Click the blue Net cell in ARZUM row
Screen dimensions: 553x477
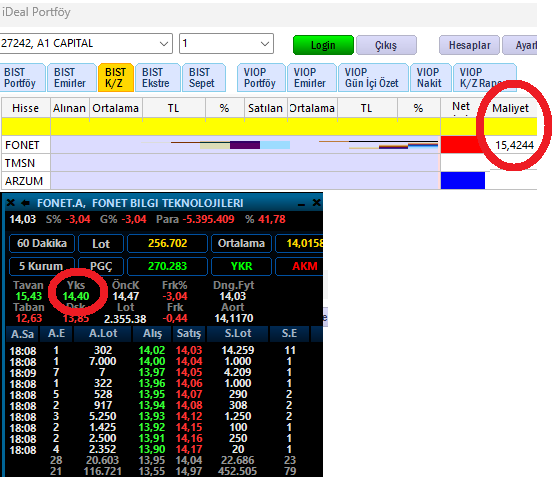[x=463, y=181]
